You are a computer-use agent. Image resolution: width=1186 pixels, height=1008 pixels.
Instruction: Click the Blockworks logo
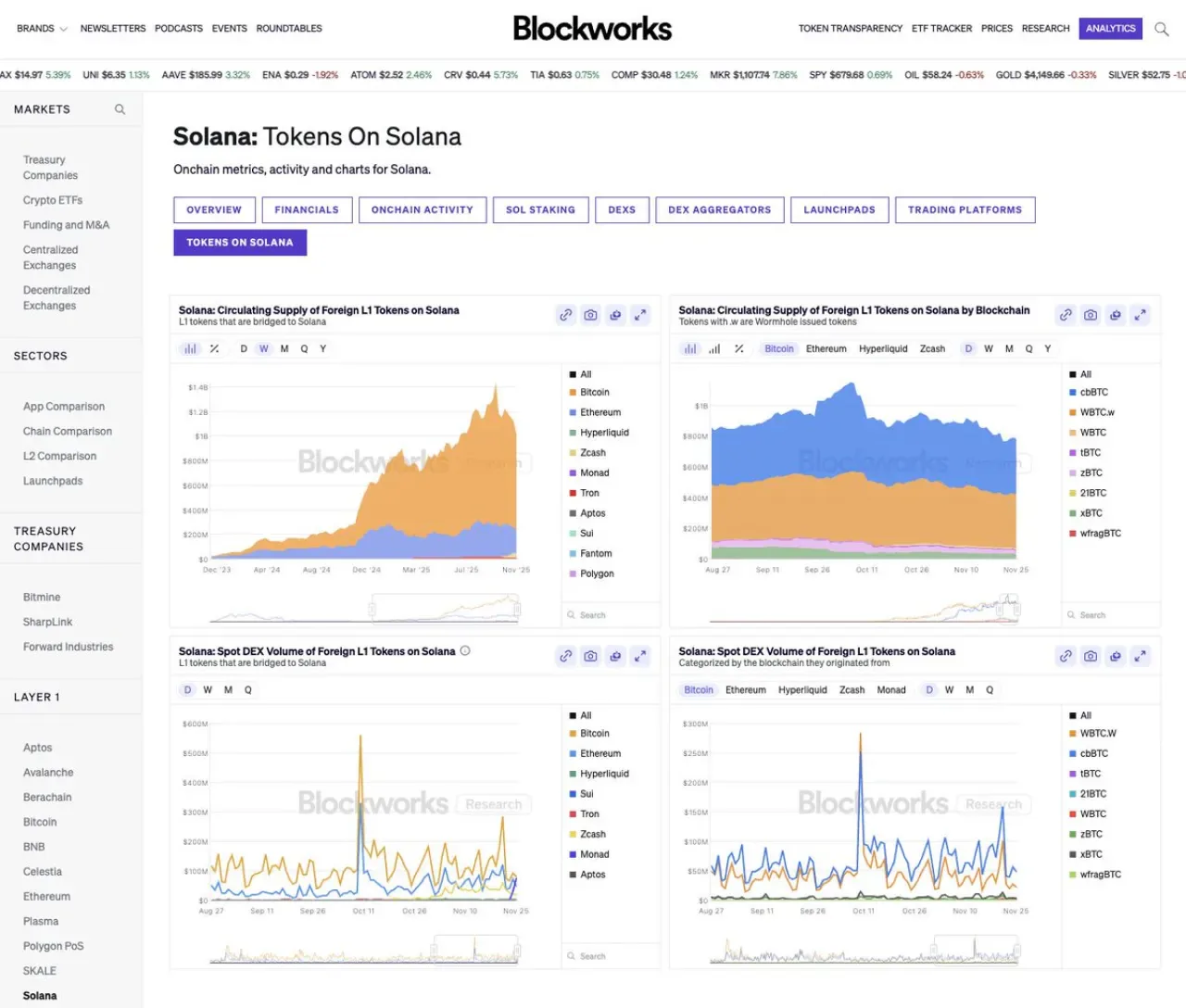592,28
